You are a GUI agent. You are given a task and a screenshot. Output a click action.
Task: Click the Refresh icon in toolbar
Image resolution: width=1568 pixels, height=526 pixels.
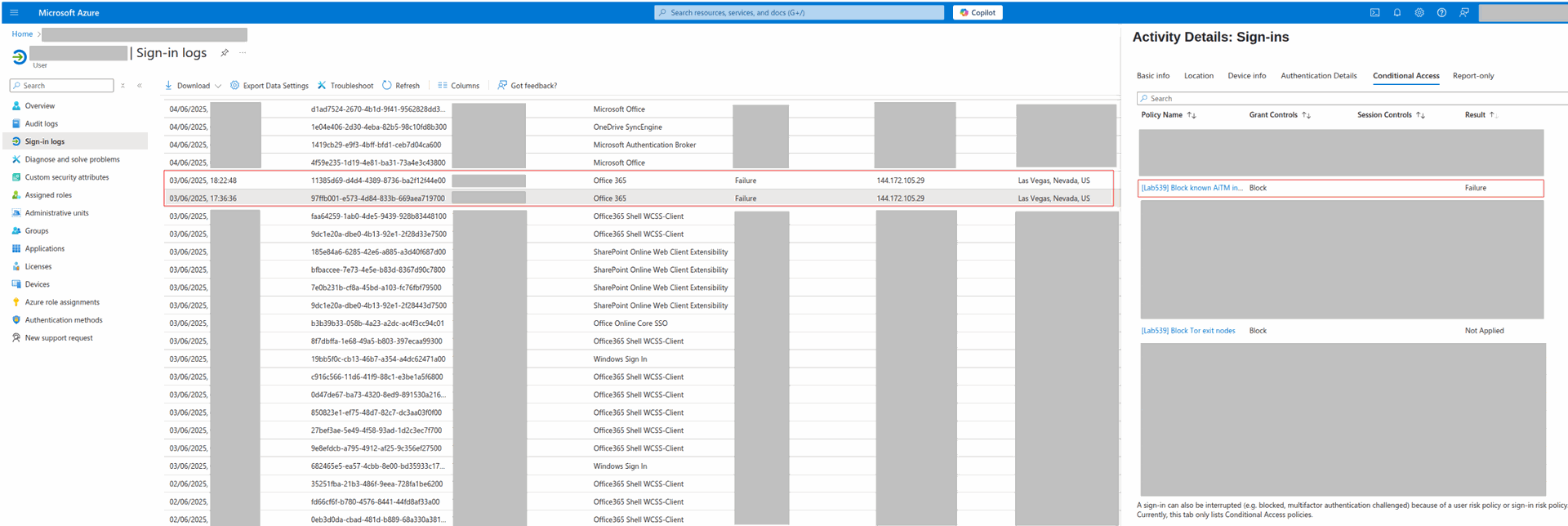387,85
